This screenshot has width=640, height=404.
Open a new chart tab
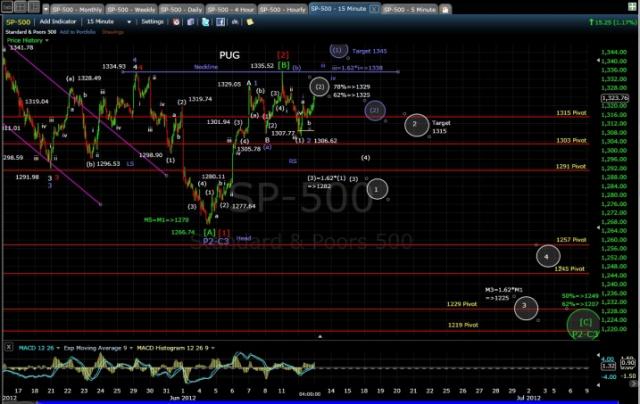[x=445, y=9]
